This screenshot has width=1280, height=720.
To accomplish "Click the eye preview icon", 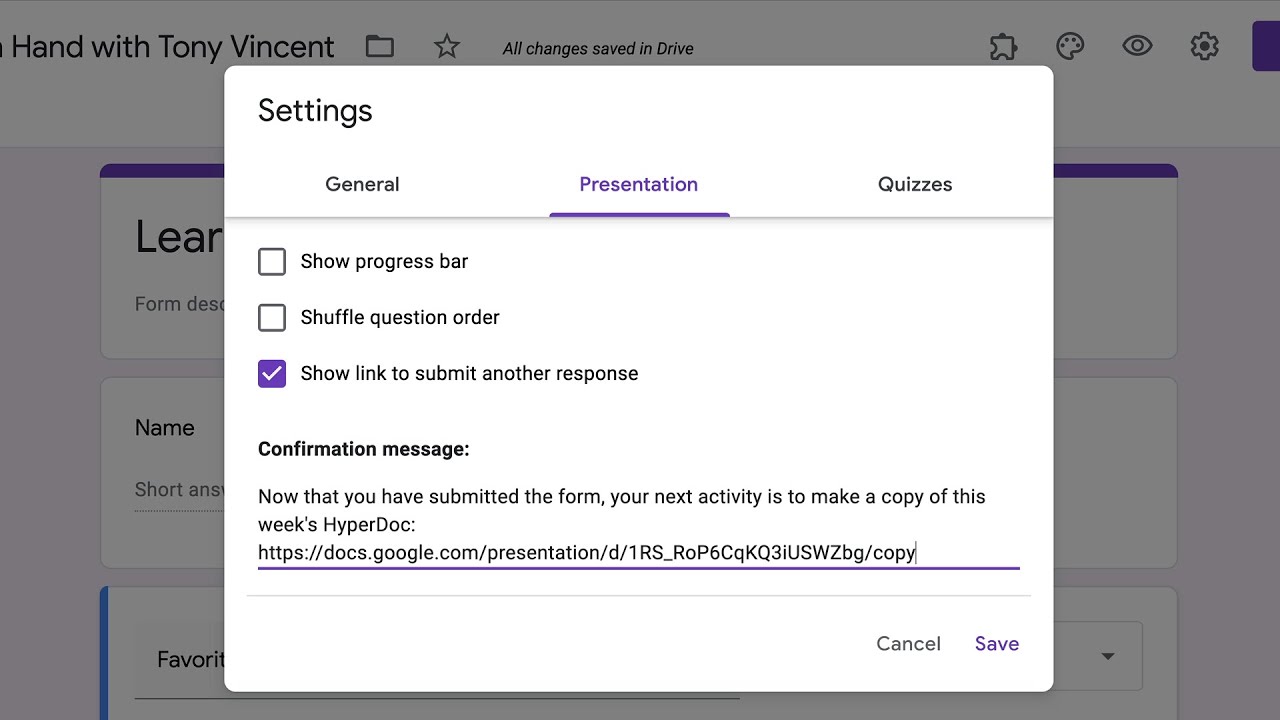I will point(1137,46).
